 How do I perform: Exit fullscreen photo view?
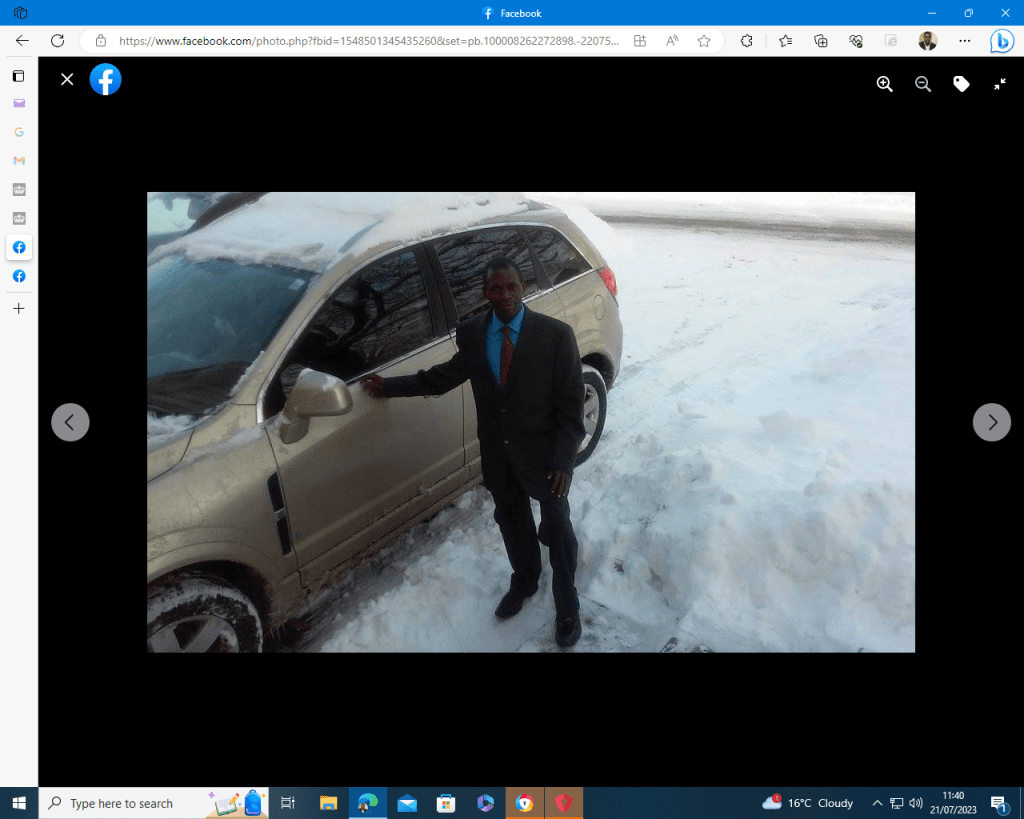(x=999, y=84)
